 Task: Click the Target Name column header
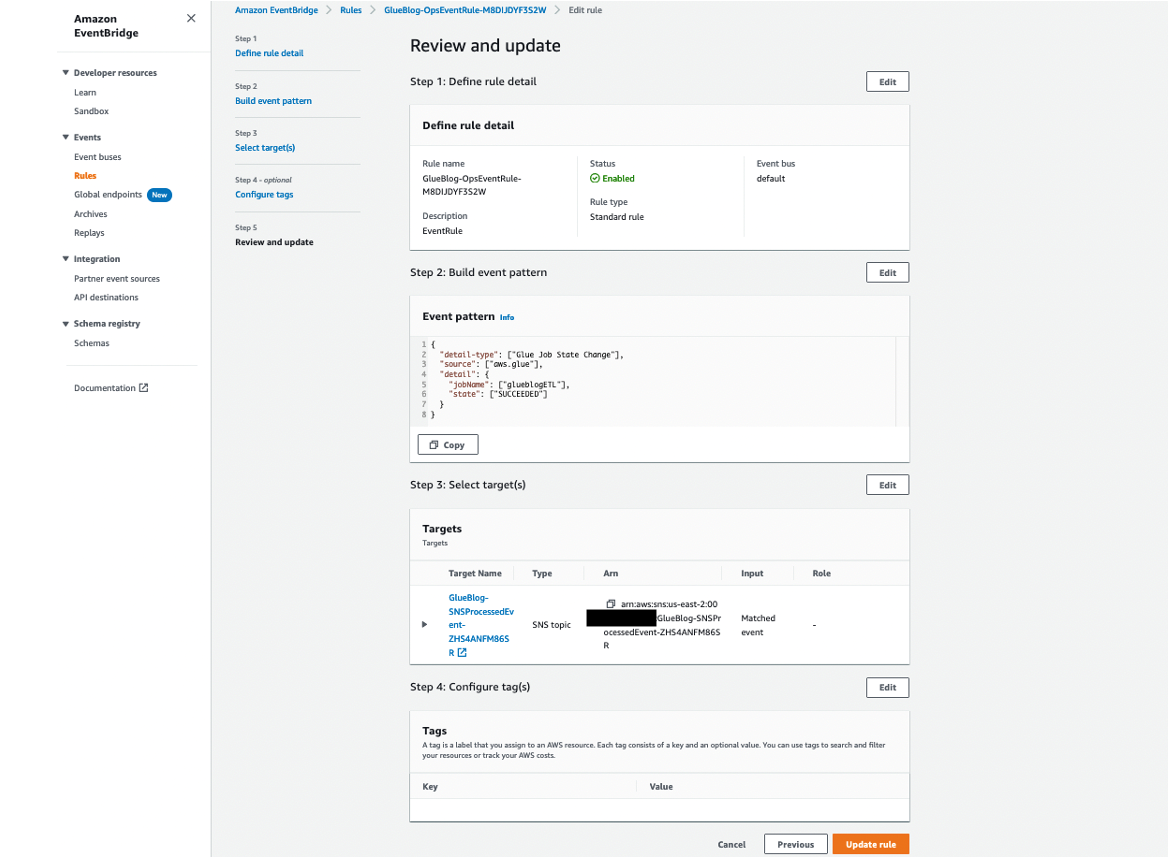[x=474, y=574]
